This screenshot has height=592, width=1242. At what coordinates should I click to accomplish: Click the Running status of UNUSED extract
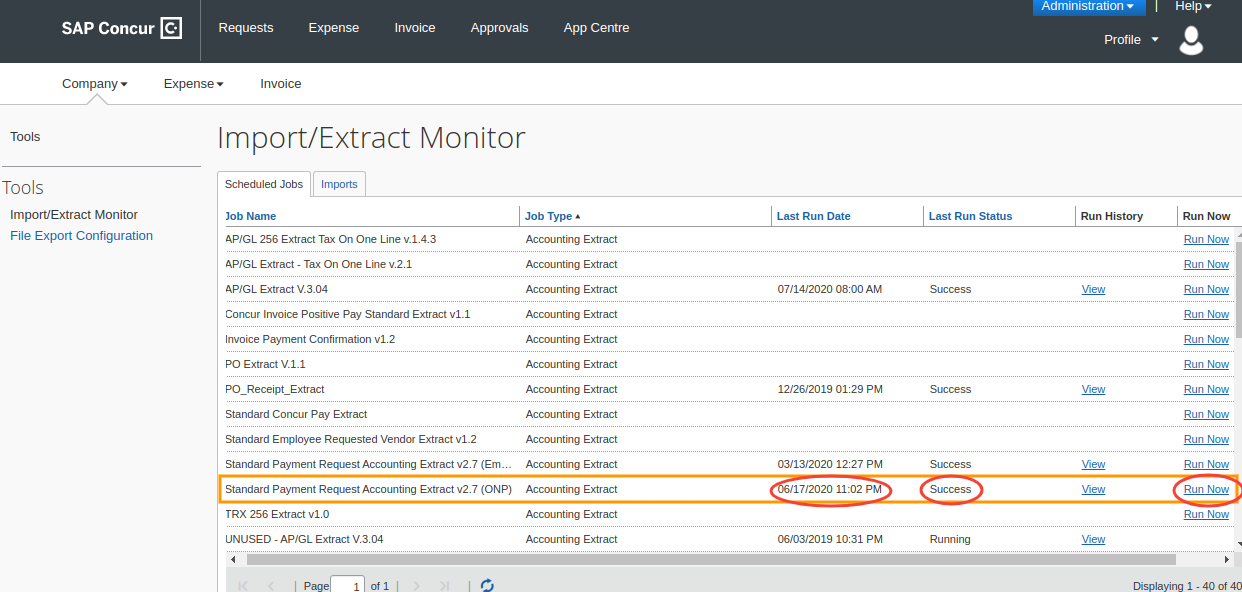950,539
